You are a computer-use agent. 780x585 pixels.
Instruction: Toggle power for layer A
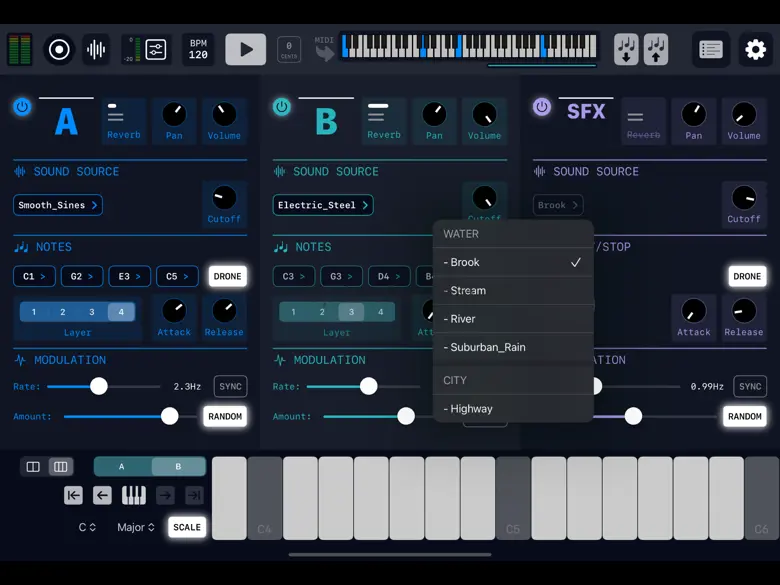(x=22, y=106)
